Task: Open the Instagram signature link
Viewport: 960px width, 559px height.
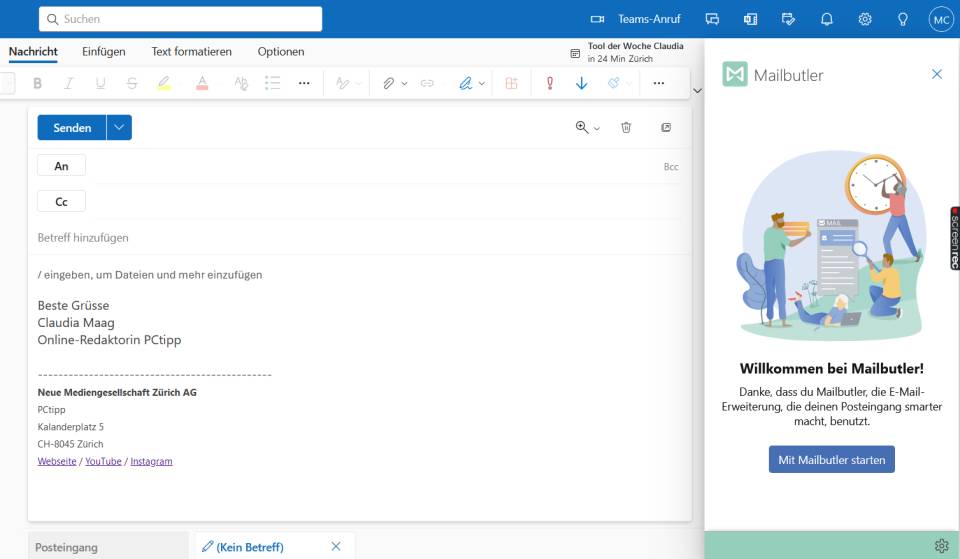Action: [151, 461]
